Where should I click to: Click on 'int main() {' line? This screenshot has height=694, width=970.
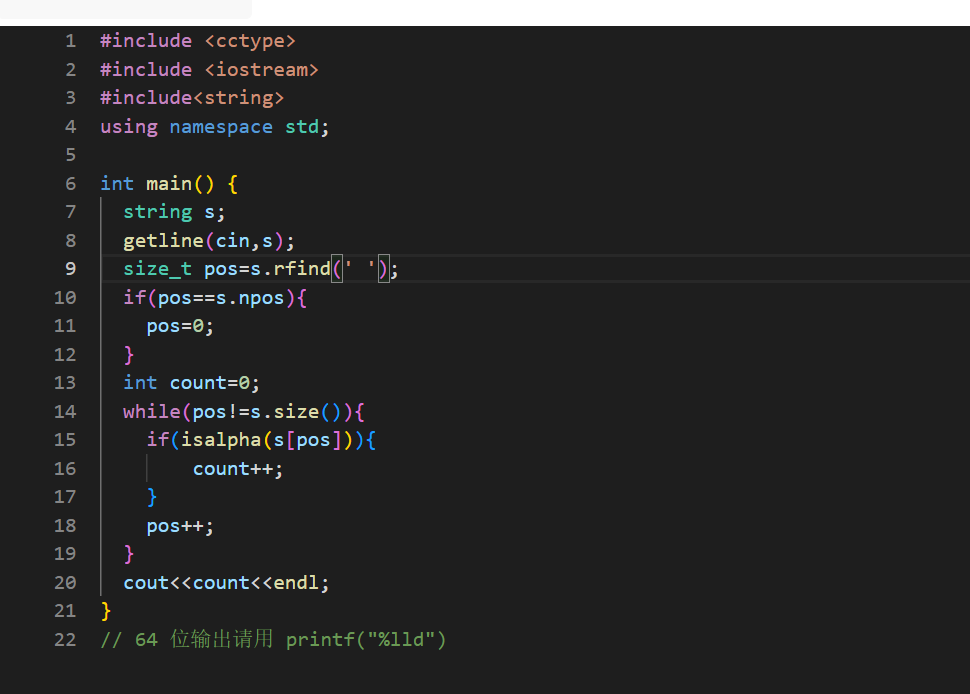click(x=169, y=183)
